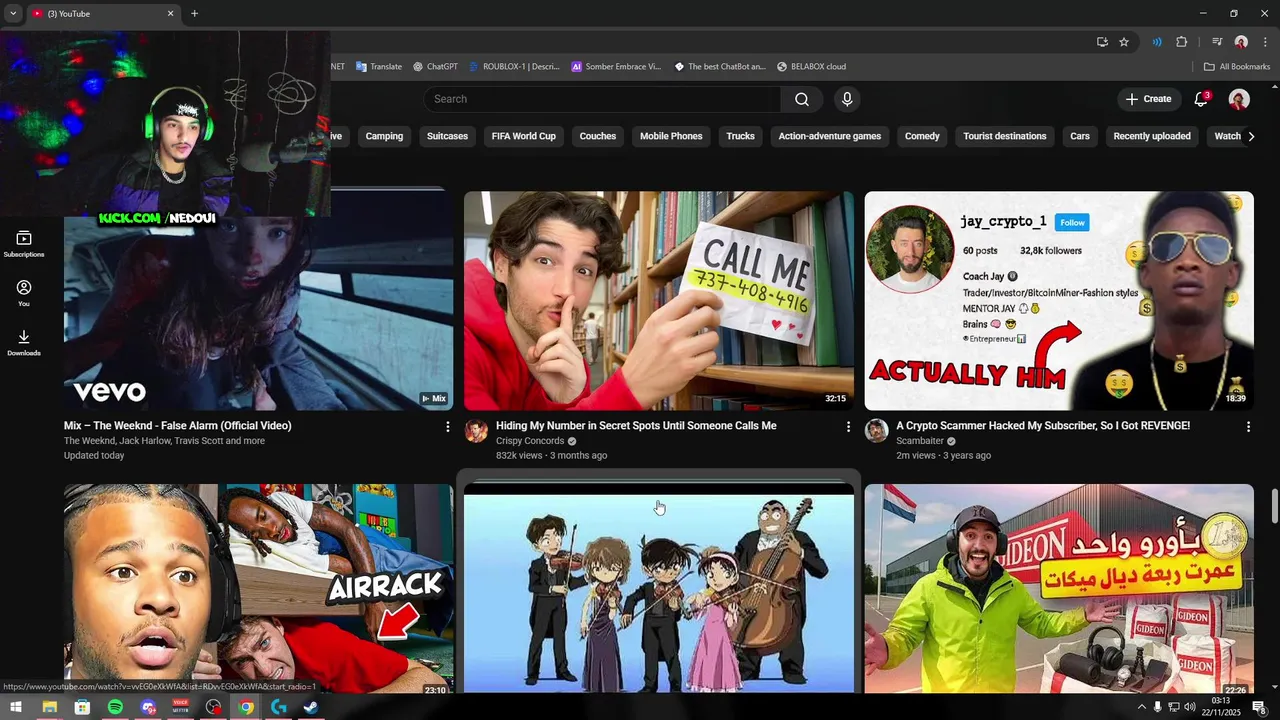
Task: Show hidden system tray icons
Action: [x=1142, y=707]
